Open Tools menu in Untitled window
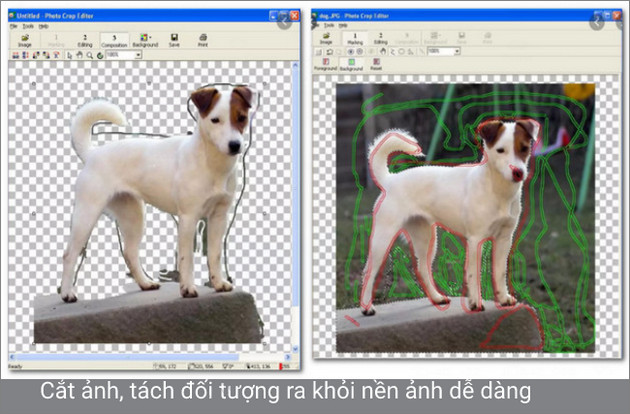The image size is (630, 414). 28,26
